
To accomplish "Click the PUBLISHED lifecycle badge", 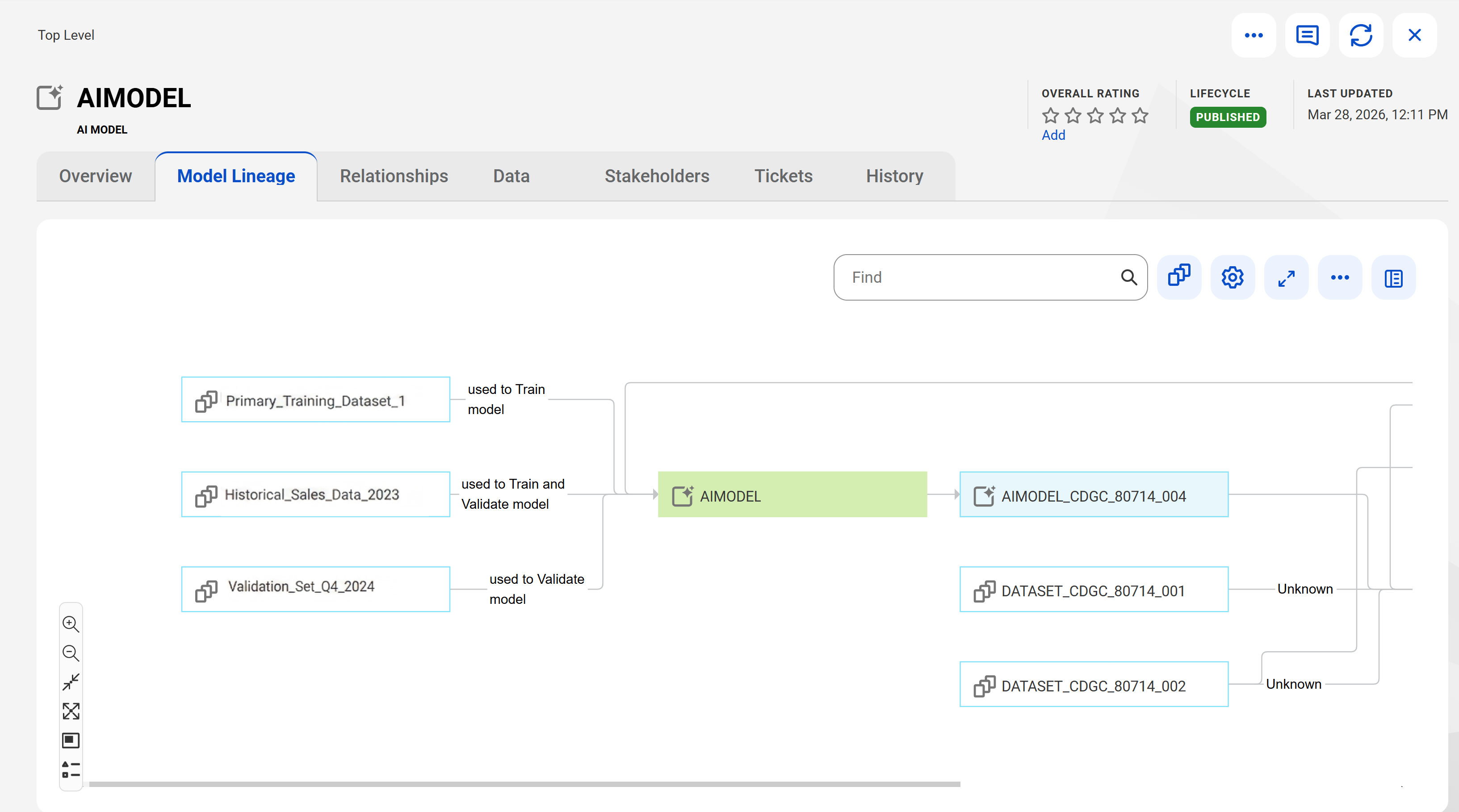I will tap(1227, 117).
